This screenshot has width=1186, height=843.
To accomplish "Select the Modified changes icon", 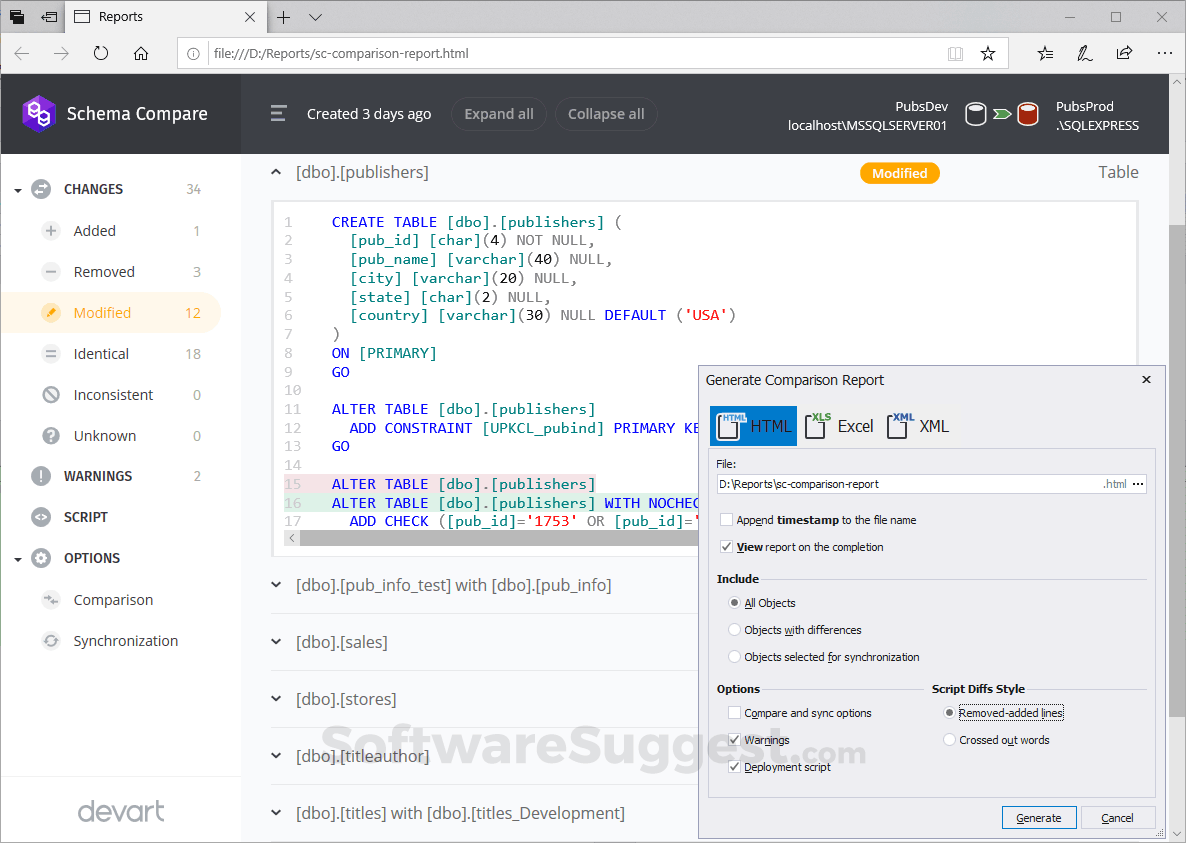I will click(x=50, y=312).
